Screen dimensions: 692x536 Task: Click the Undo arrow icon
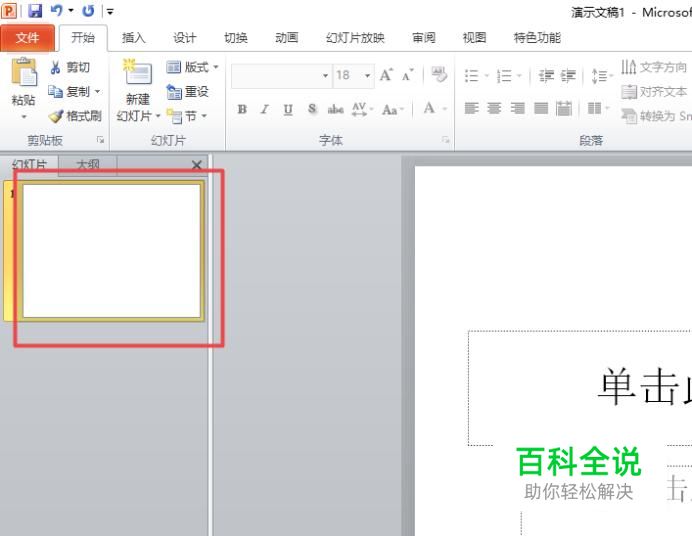(56, 10)
